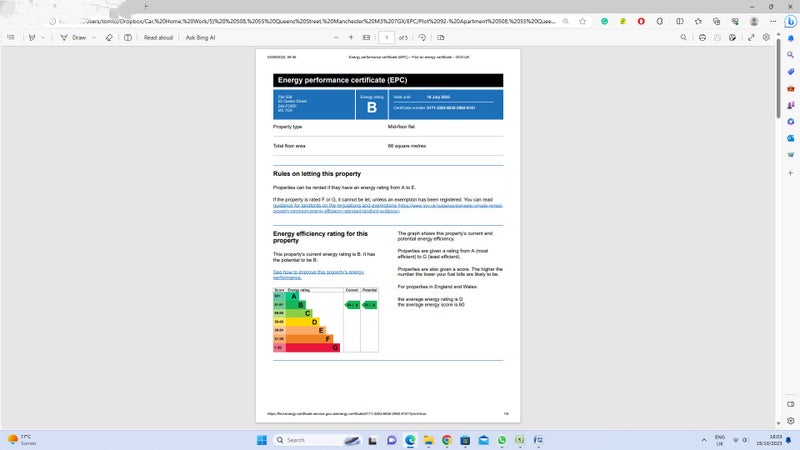The image size is (800, 450).
Task: Click the Windows Start button
Action: pyautogui.click(x=261, y=440)
